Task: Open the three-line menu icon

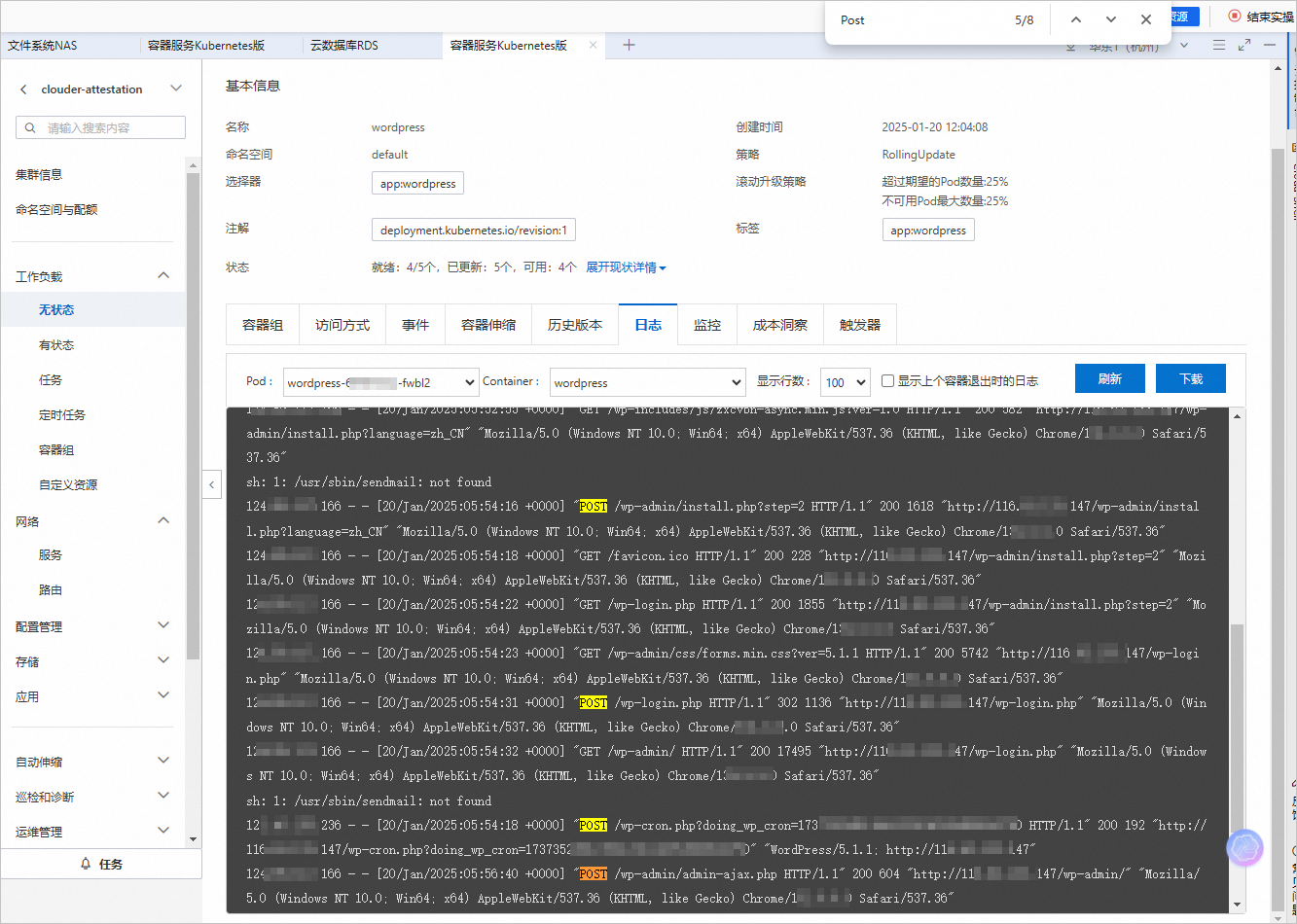Action: click(1219, 45)
